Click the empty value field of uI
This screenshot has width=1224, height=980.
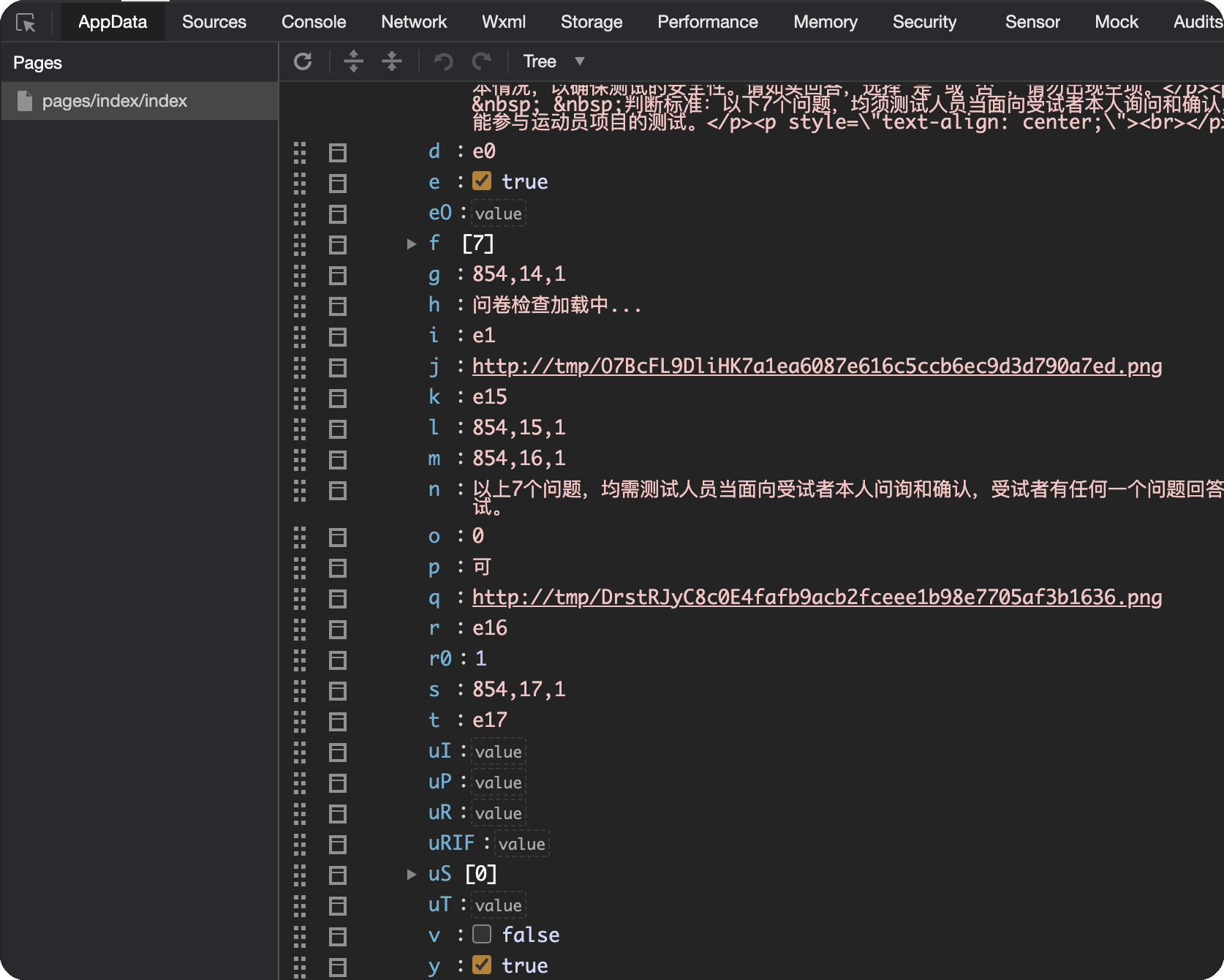(499, 752)
